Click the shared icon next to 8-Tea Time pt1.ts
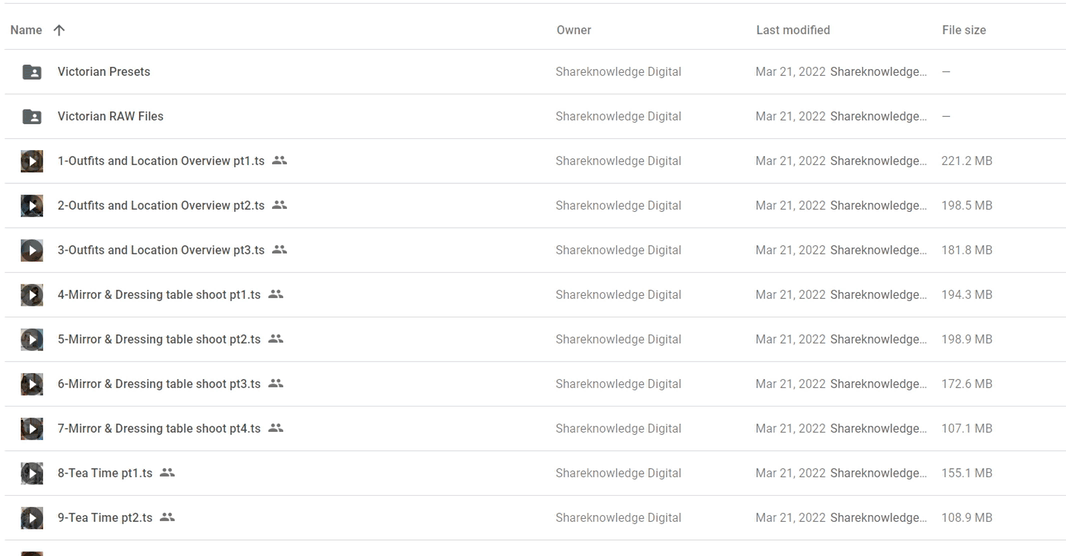The width and height of the screenshot is (1066, 556). pos(167,472)
